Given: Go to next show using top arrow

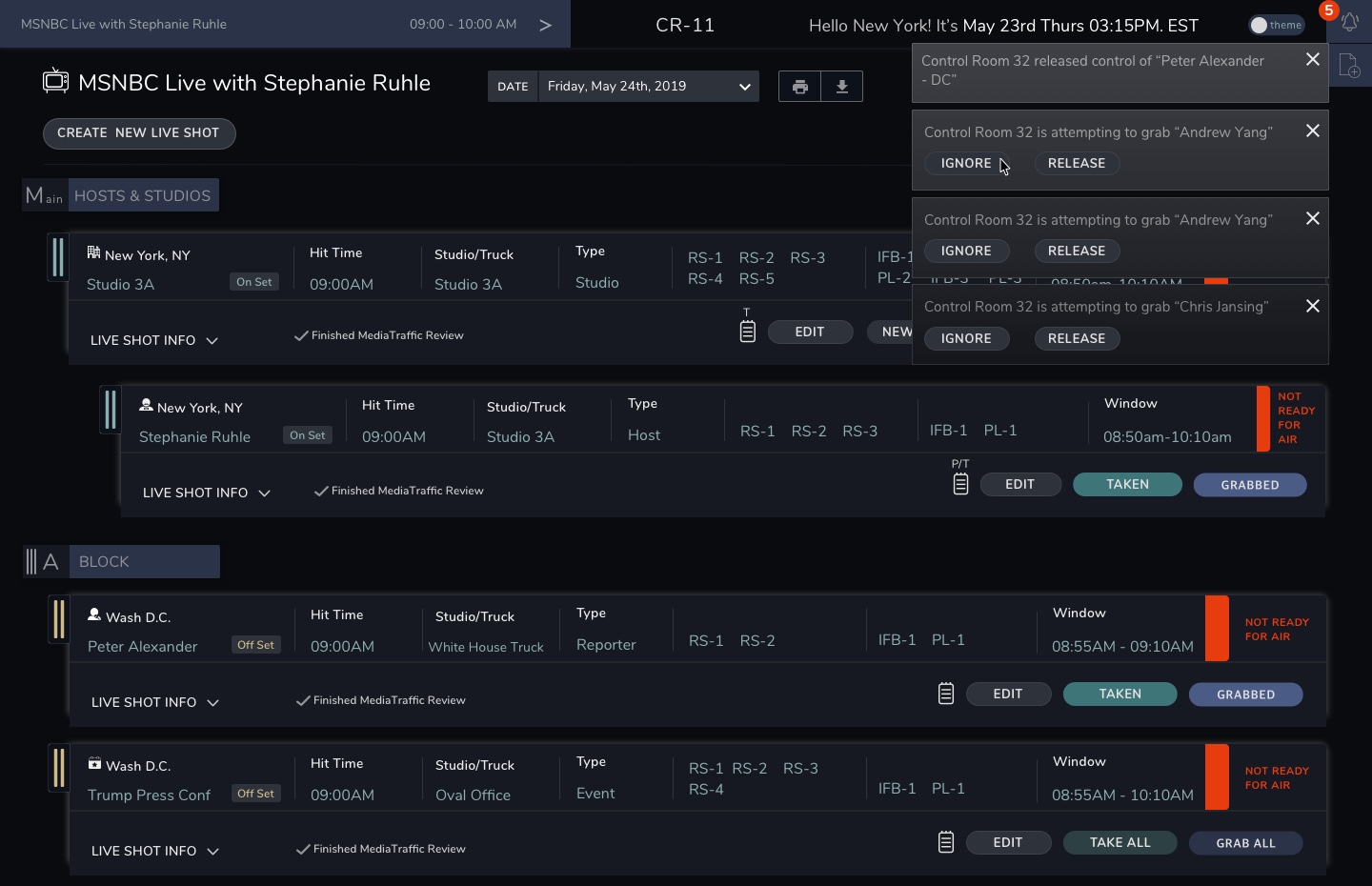Looking at the screenshot, I should [x=545, y=25].
